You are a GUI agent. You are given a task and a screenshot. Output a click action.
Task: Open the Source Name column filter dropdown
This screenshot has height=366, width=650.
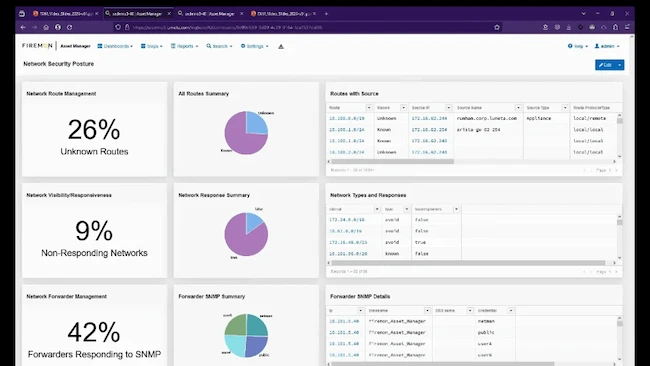click(x=518, y=108)
